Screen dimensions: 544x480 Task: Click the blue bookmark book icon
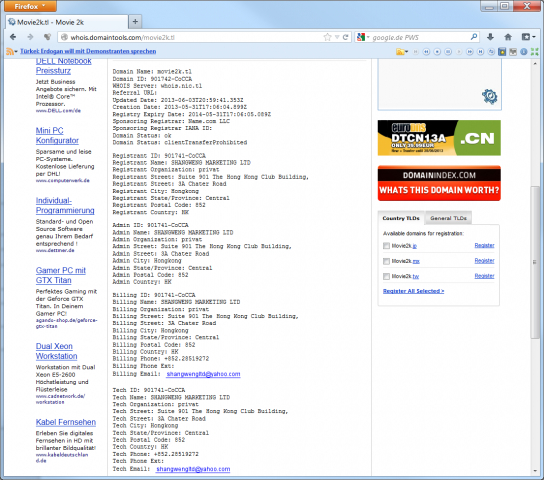pyautogui.click(x=502, y=52)
